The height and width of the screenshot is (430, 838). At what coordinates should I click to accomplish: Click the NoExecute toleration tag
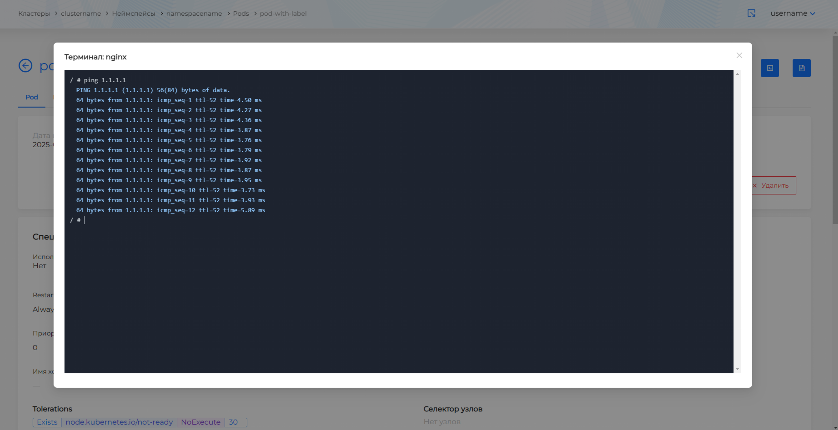point(199,422)
